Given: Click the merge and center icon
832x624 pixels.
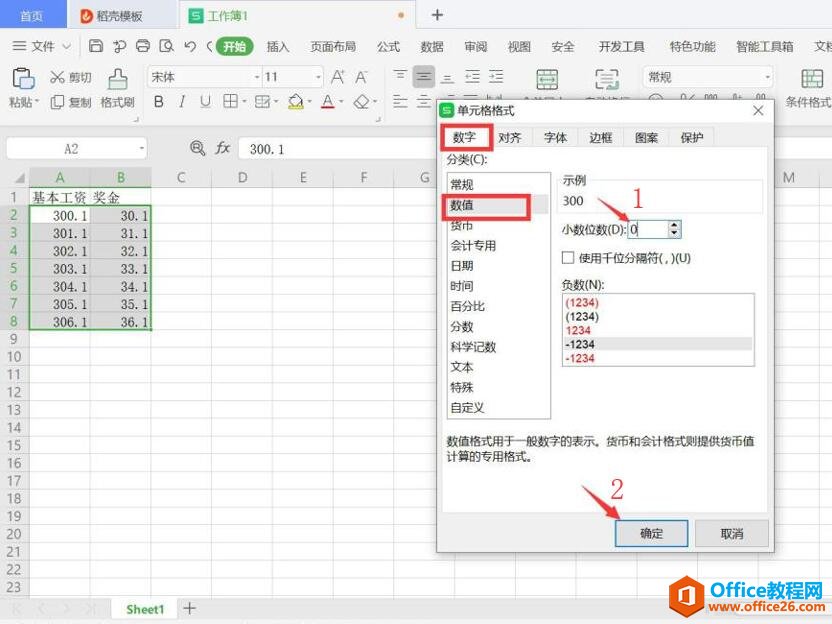Looking at the screenshot, I should (547, 79).
